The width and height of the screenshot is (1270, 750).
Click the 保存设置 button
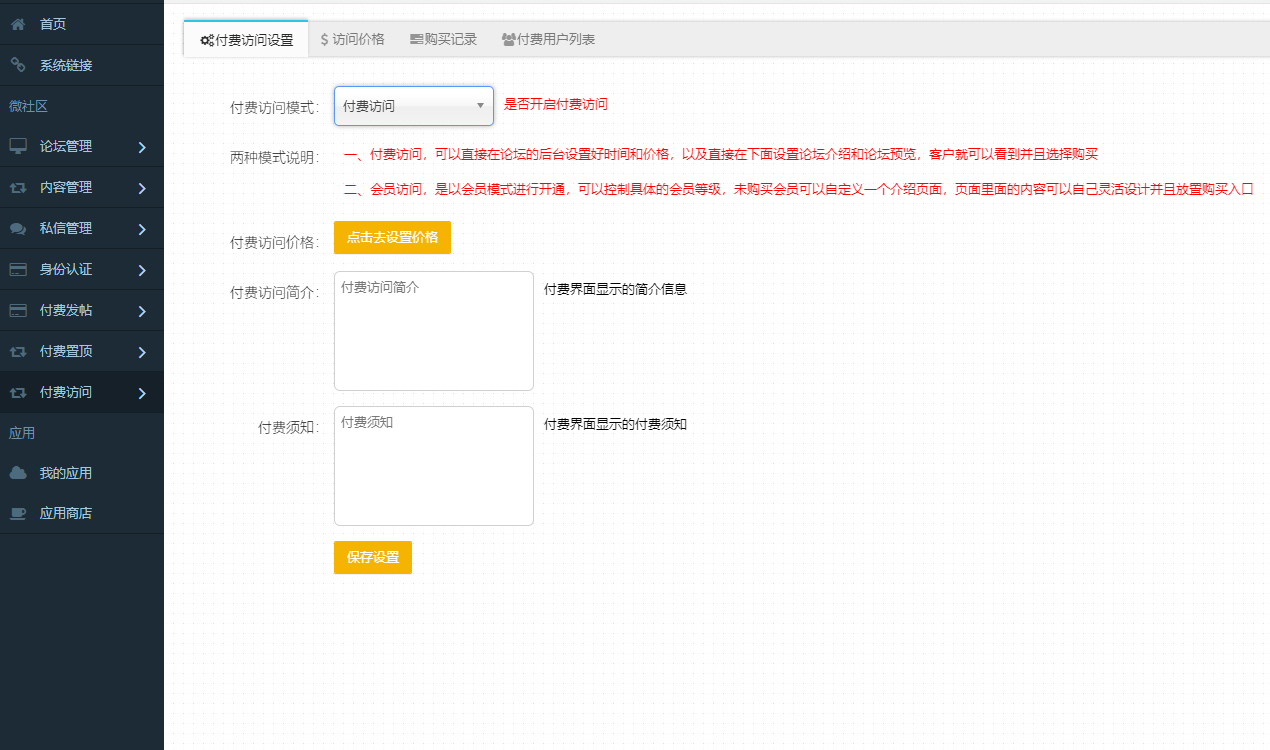click(x=372, y=558)
